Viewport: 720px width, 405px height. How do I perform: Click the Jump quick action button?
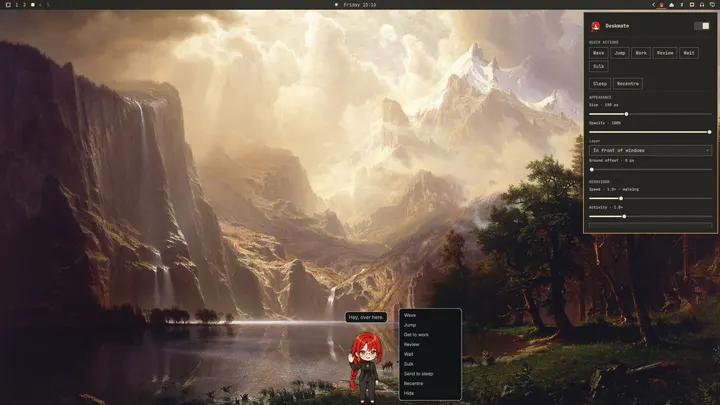point(620,53)
